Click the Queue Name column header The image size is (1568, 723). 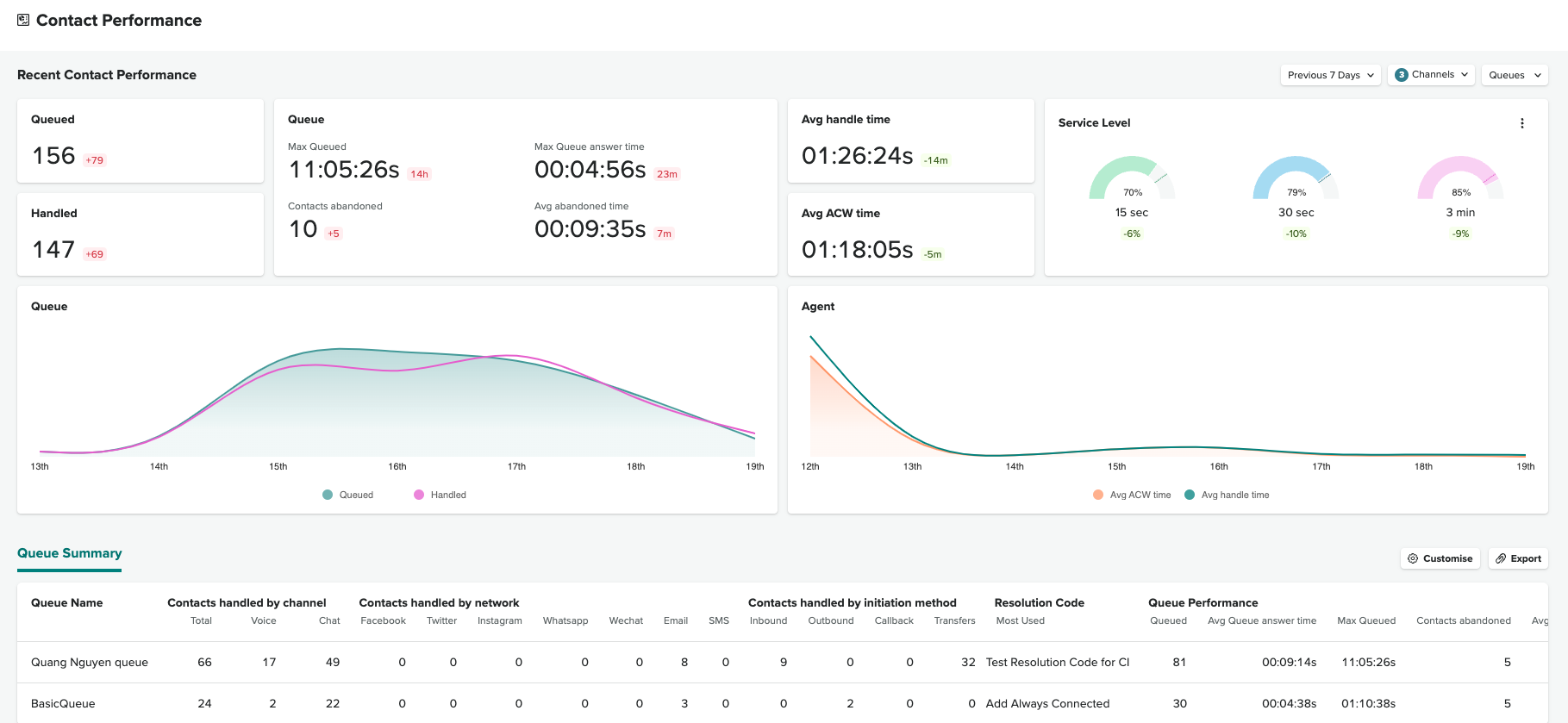pos(67,602)
